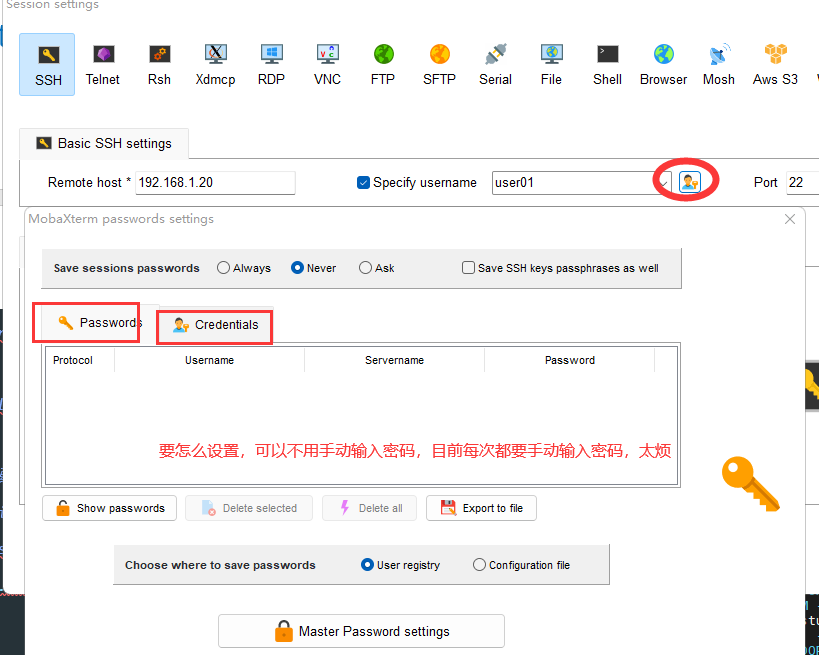Focus the Remote host input field
This screenshot has width=819, height=655.
[215, 183]
